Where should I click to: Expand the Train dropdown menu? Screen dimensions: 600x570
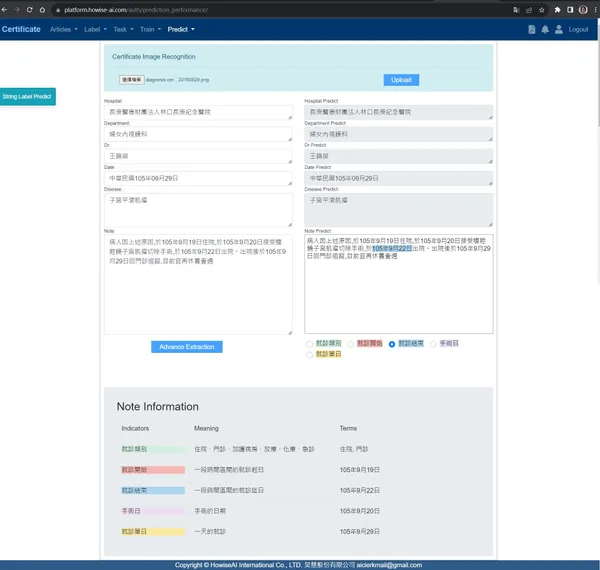pos(150,29)
